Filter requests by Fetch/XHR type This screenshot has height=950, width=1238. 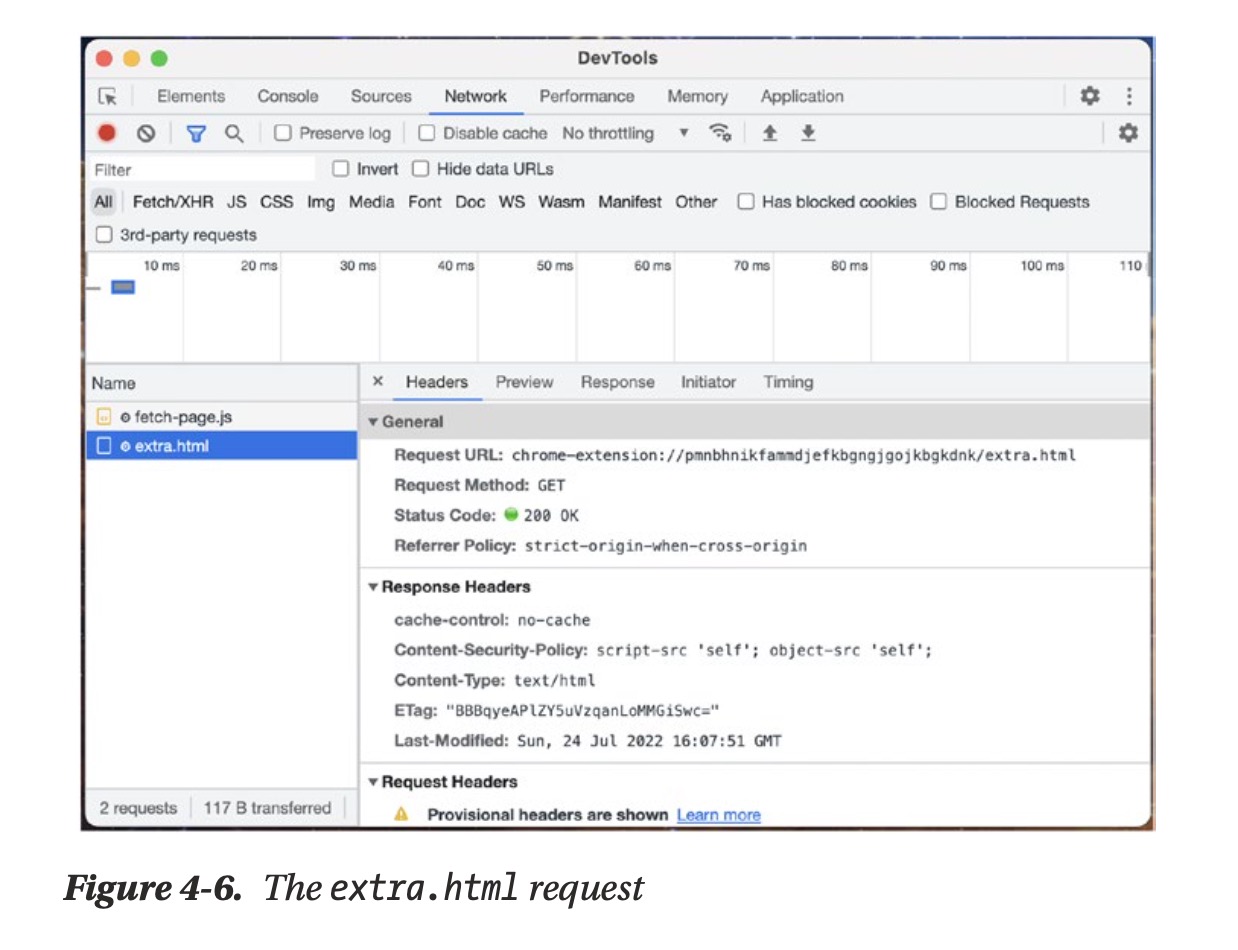(x=173, y=202)
